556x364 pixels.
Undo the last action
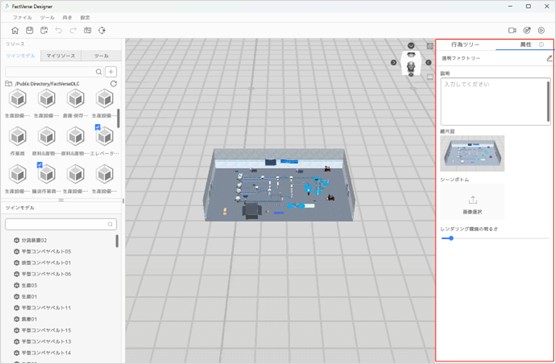59,30
